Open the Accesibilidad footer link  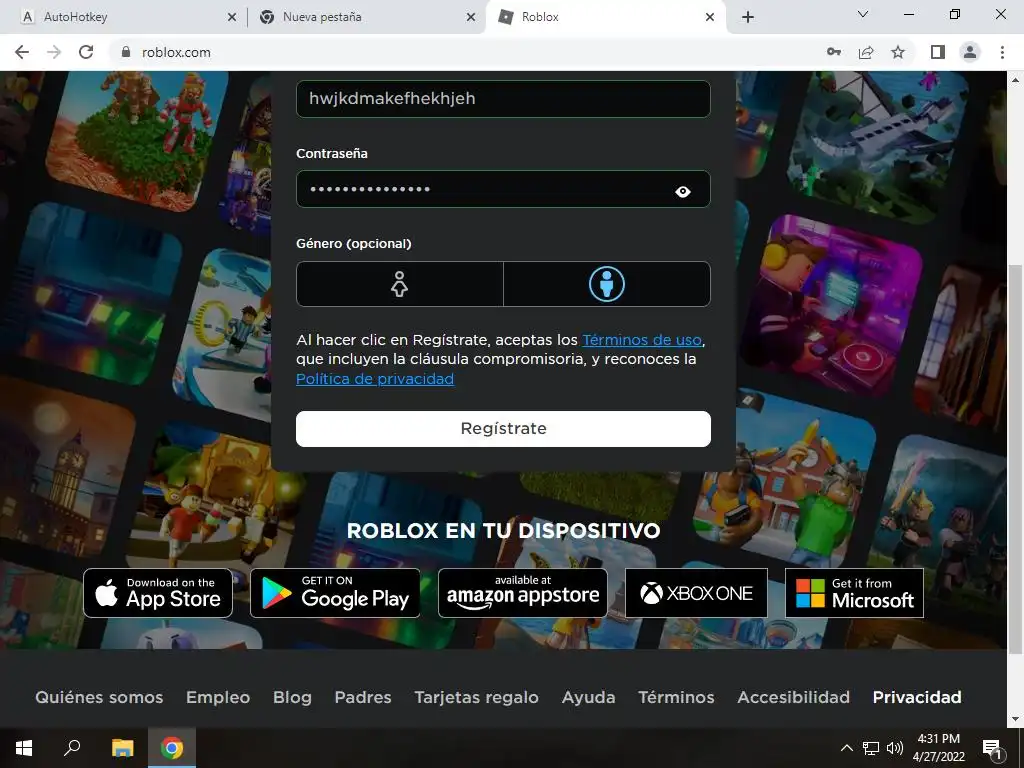793,697
